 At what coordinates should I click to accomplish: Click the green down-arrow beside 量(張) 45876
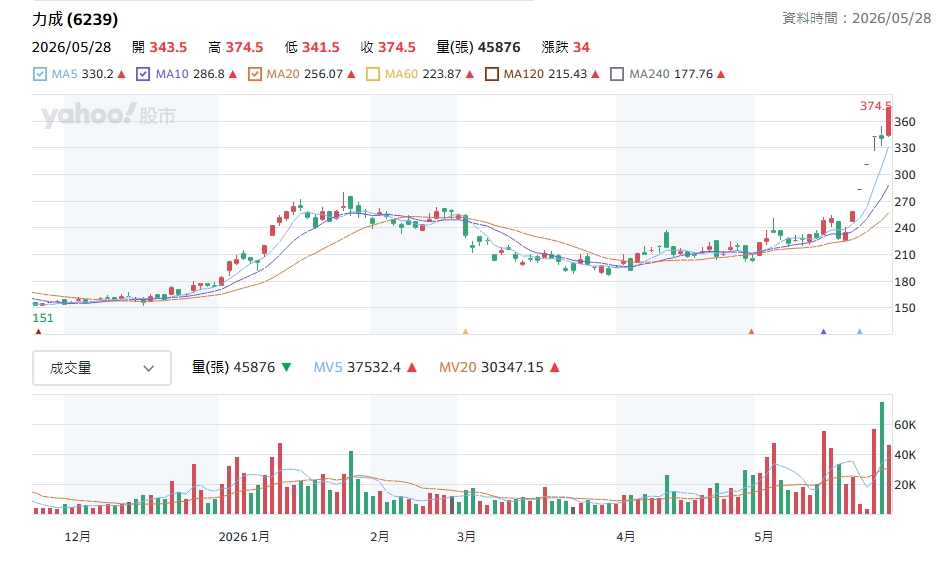287,367
